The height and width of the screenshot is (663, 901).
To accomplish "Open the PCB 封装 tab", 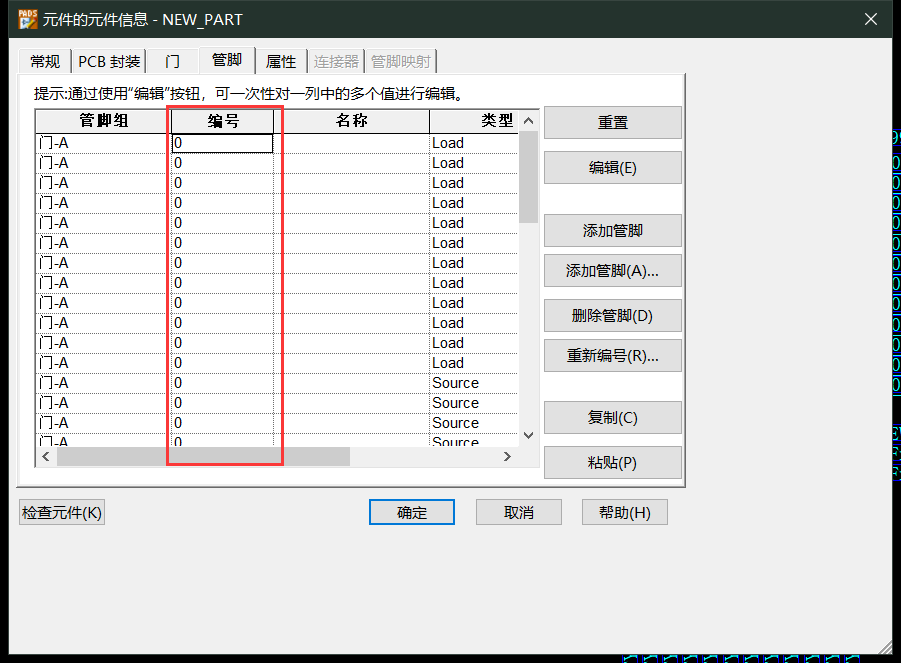I will [x=109, y=61].
